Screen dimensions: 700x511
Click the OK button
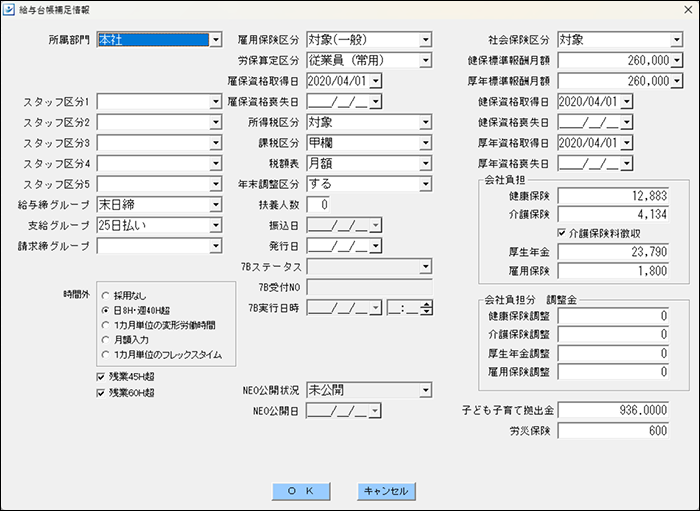301,491
